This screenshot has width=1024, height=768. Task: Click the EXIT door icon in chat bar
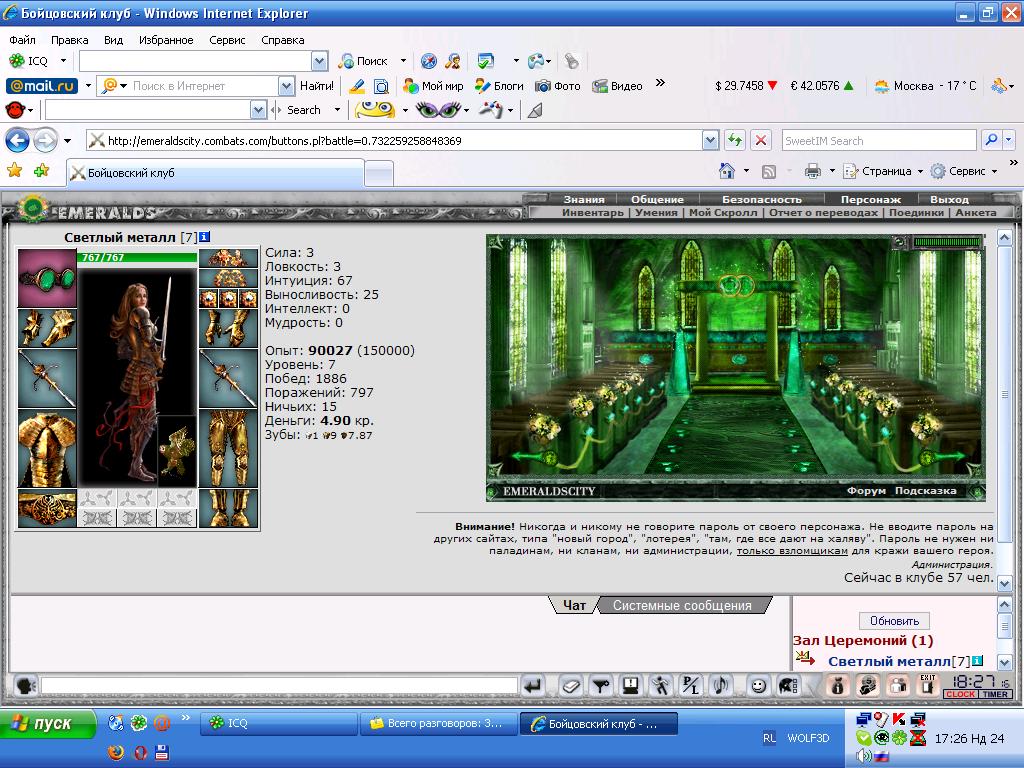coord(927,685)
